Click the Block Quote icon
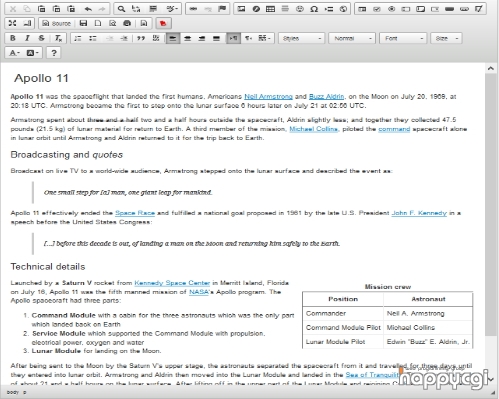Image resolution: width=499 pixels, height=399 pixels. click(141, 38)
